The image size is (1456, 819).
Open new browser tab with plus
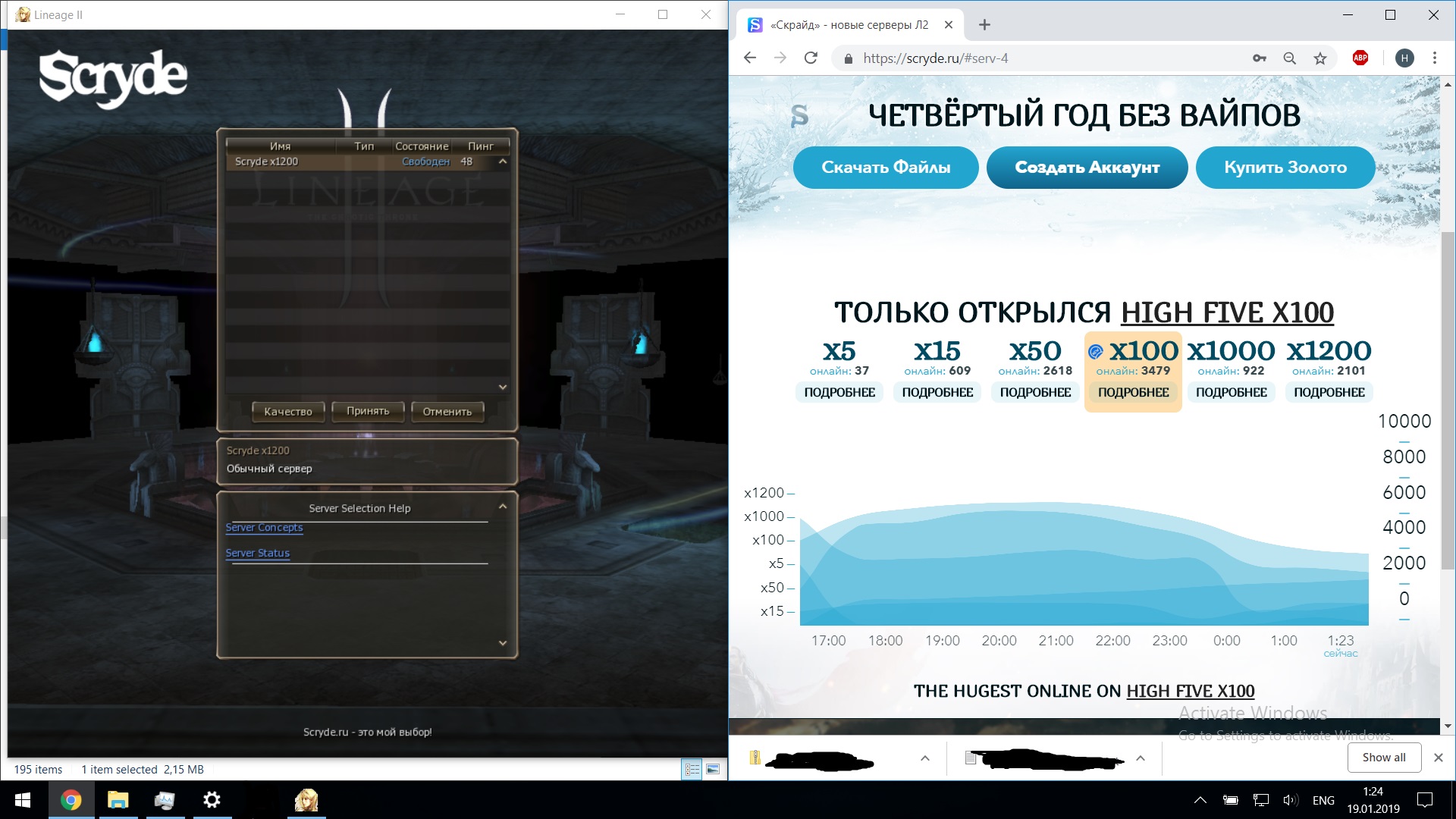pyautogui.click(x=984, y=25)
